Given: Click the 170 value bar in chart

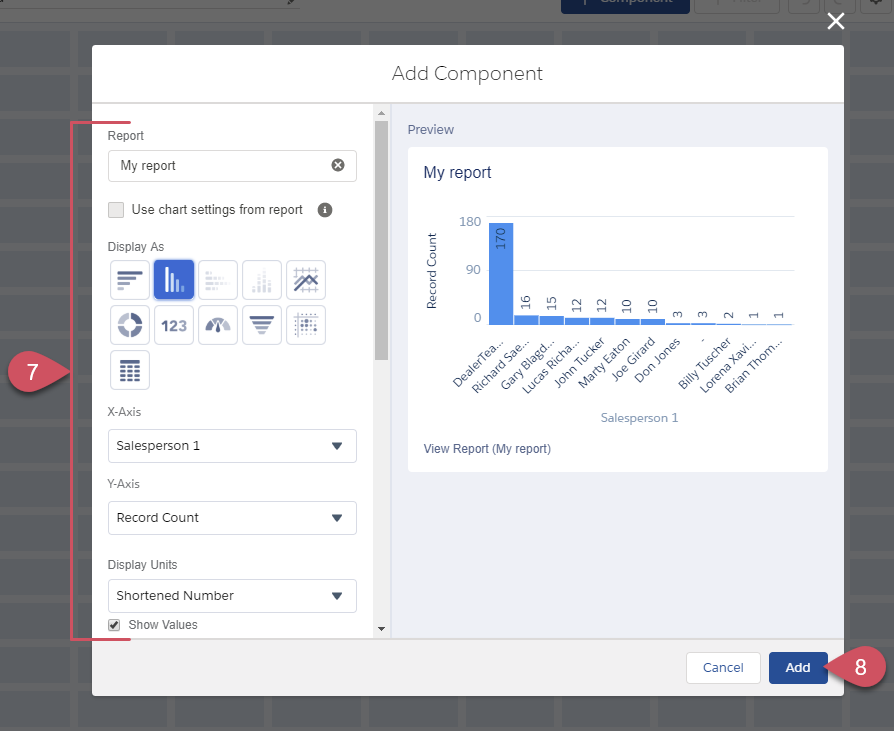Looking at the screenshot, I should pyautogui.click(x=501, y=274).
